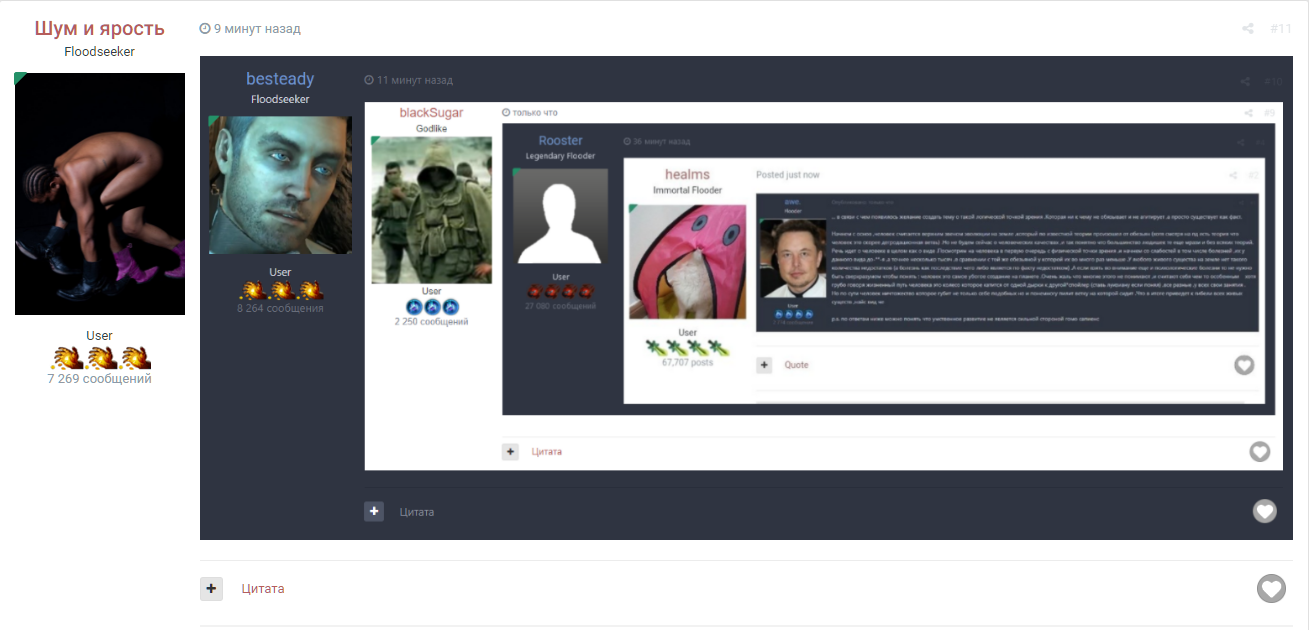Click the plus button next to Quote
The height and width of the screenshot is (630, 1309).
tap(764, 365)
